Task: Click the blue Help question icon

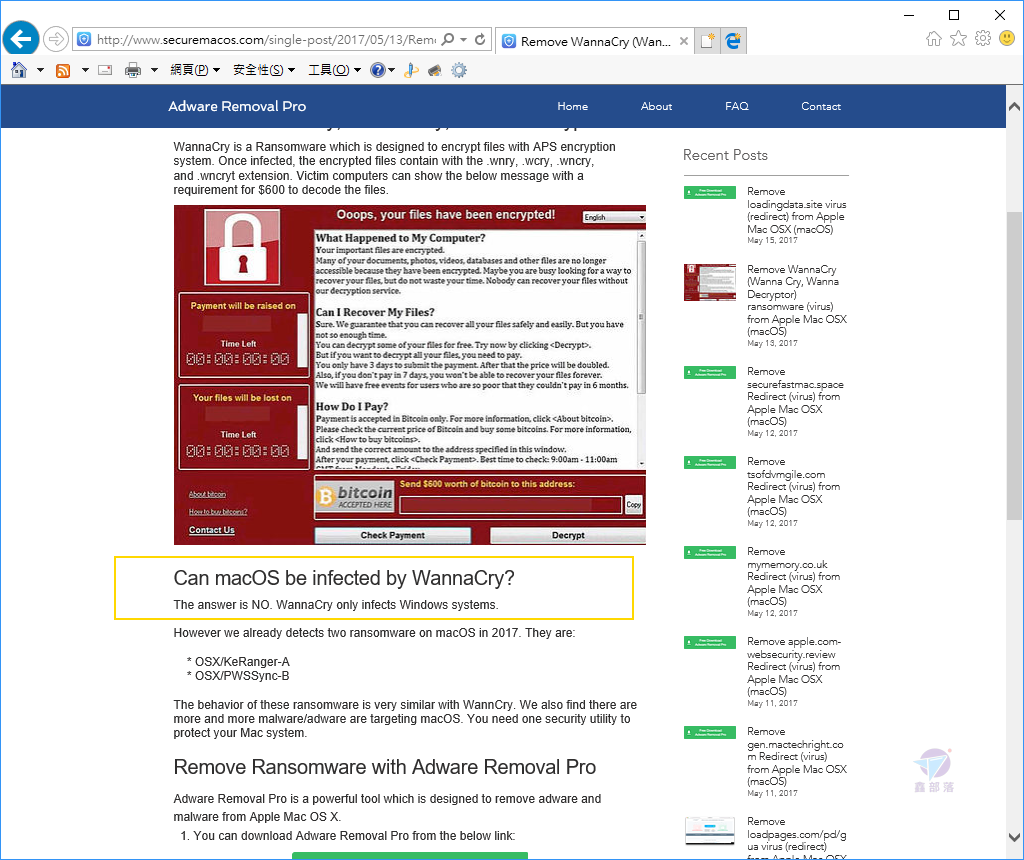Action: pos(377,70)
